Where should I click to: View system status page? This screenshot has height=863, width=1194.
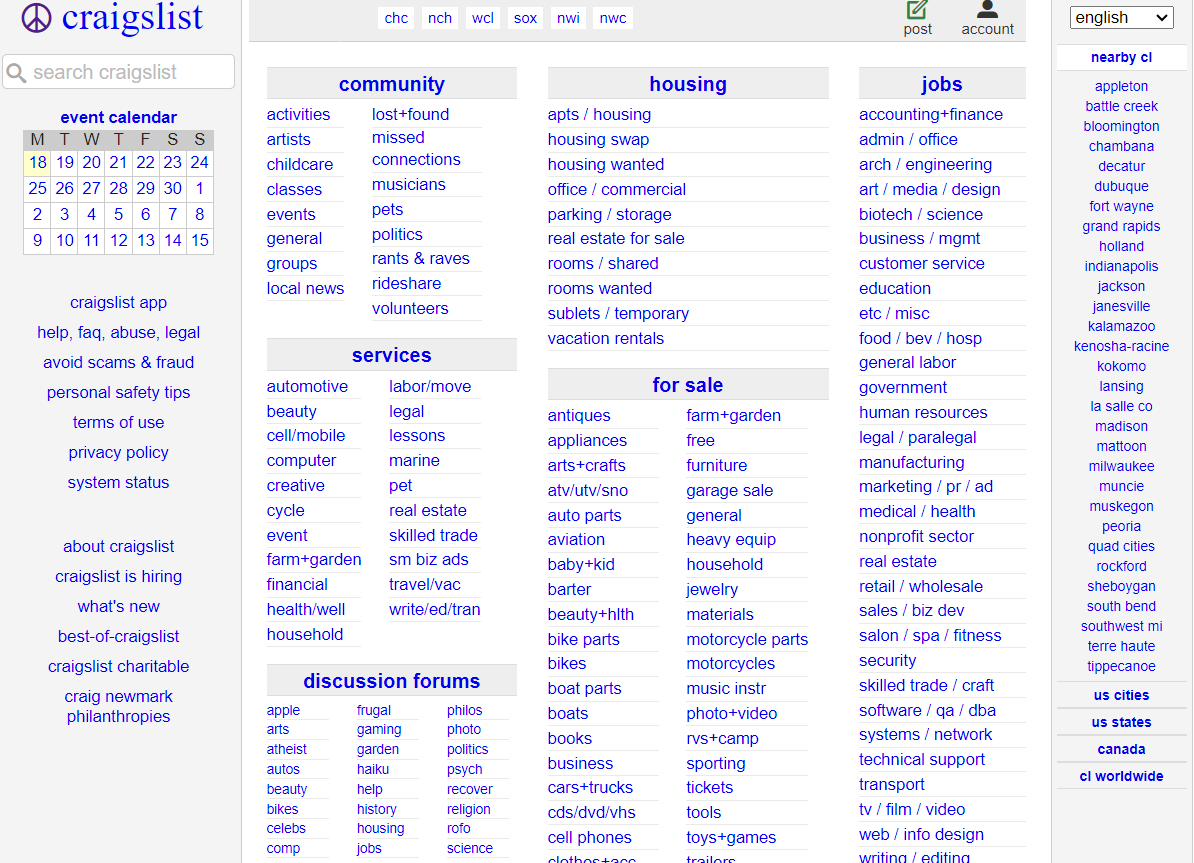pyautogui.click(x=119, y=482)
